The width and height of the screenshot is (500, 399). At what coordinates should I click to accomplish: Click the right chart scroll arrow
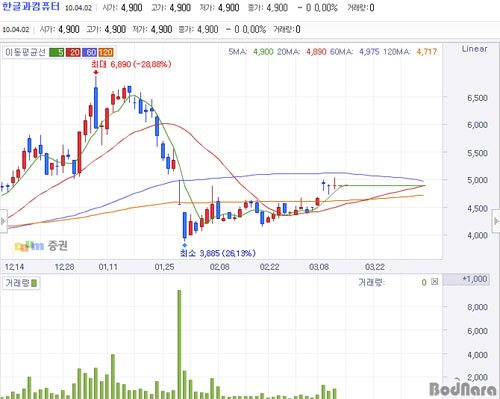[x=496, y=221]
